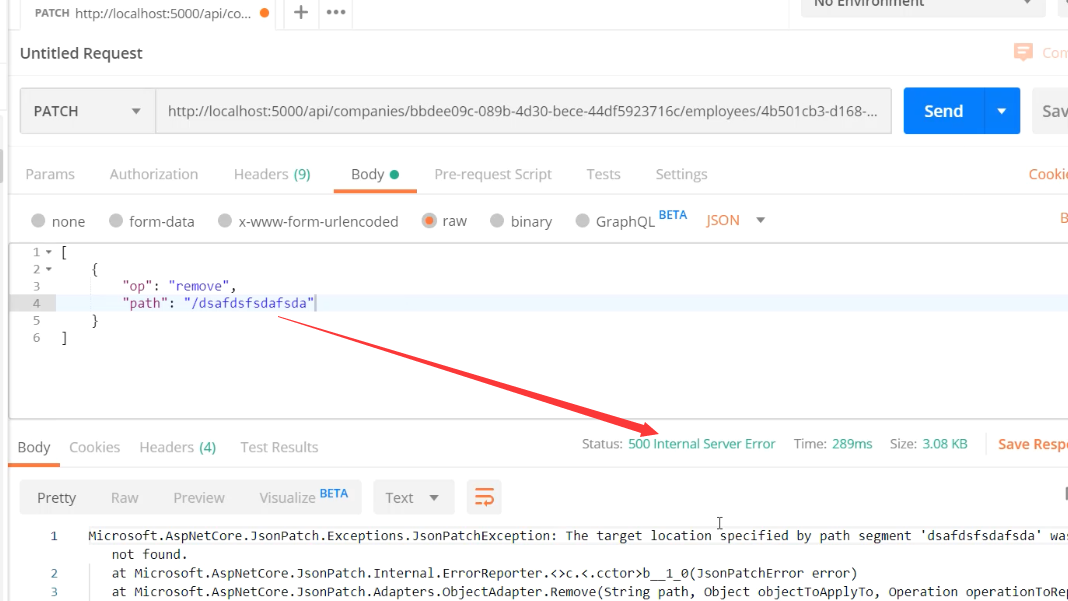Image resolution: width=1068 pixels, height=601 pixels.
Task: Select the none body type
Action: 38,221
